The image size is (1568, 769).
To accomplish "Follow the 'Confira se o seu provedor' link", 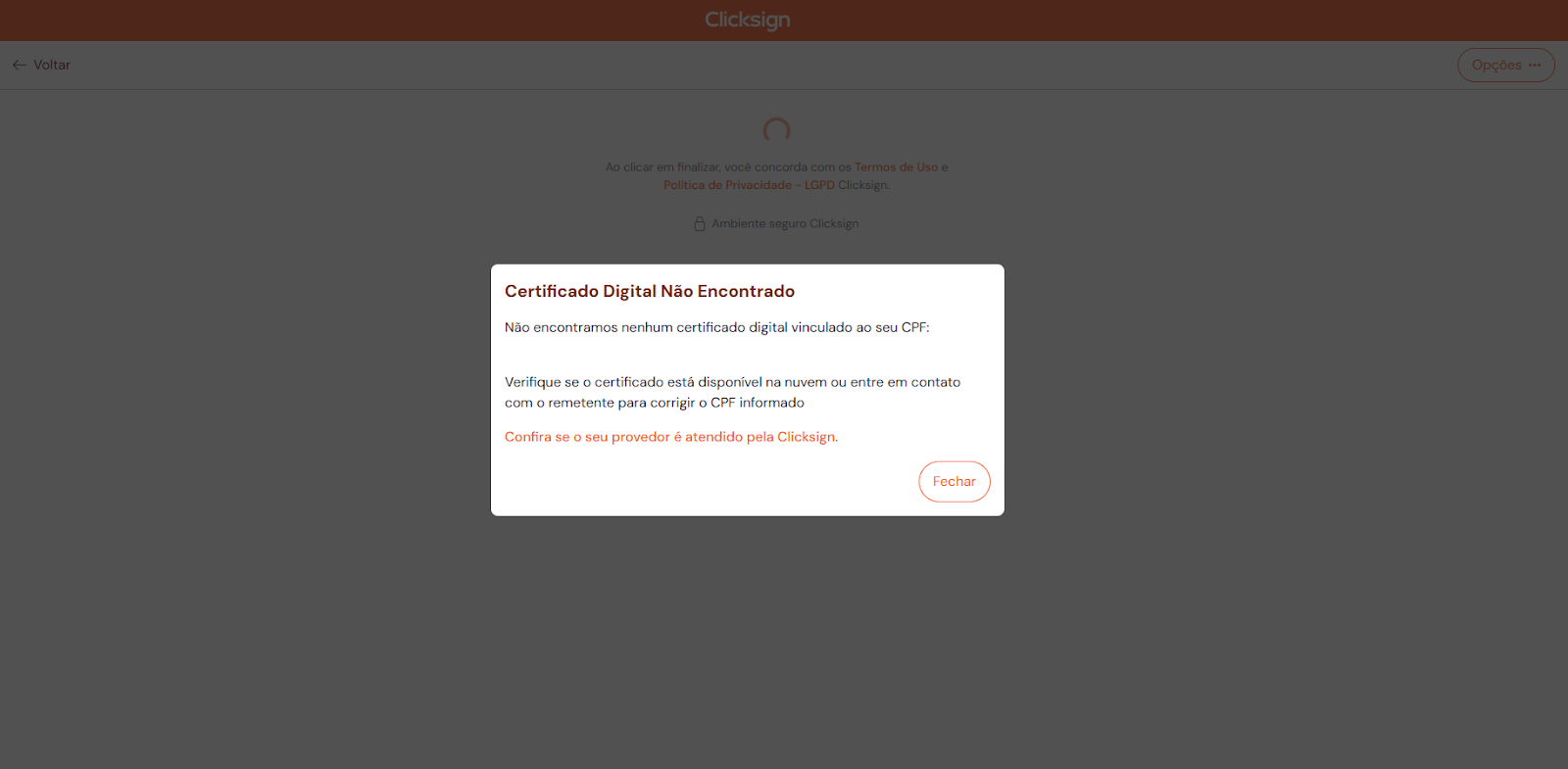I will (x=670, y=437).
